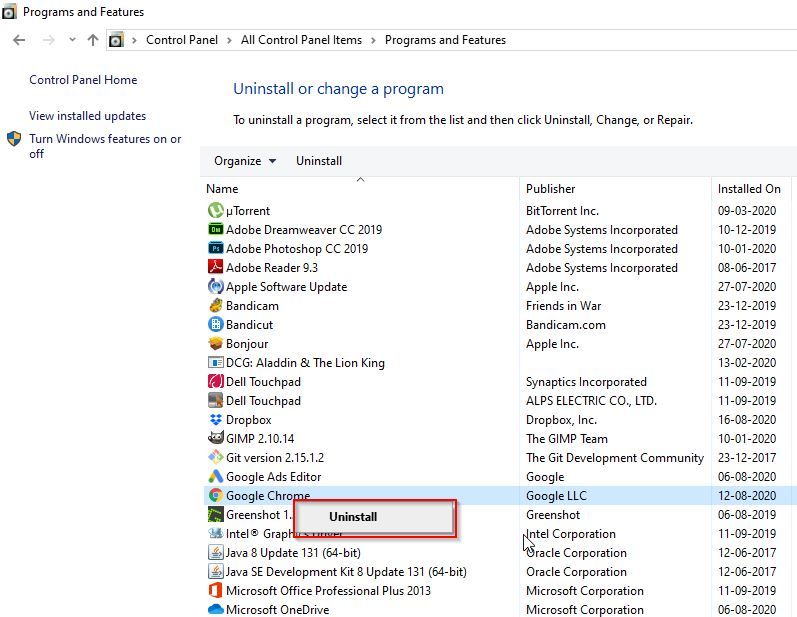Click publisher BitTorrent Inc.
Viewport: 797px width, 617px height.
tap(562, 210)
